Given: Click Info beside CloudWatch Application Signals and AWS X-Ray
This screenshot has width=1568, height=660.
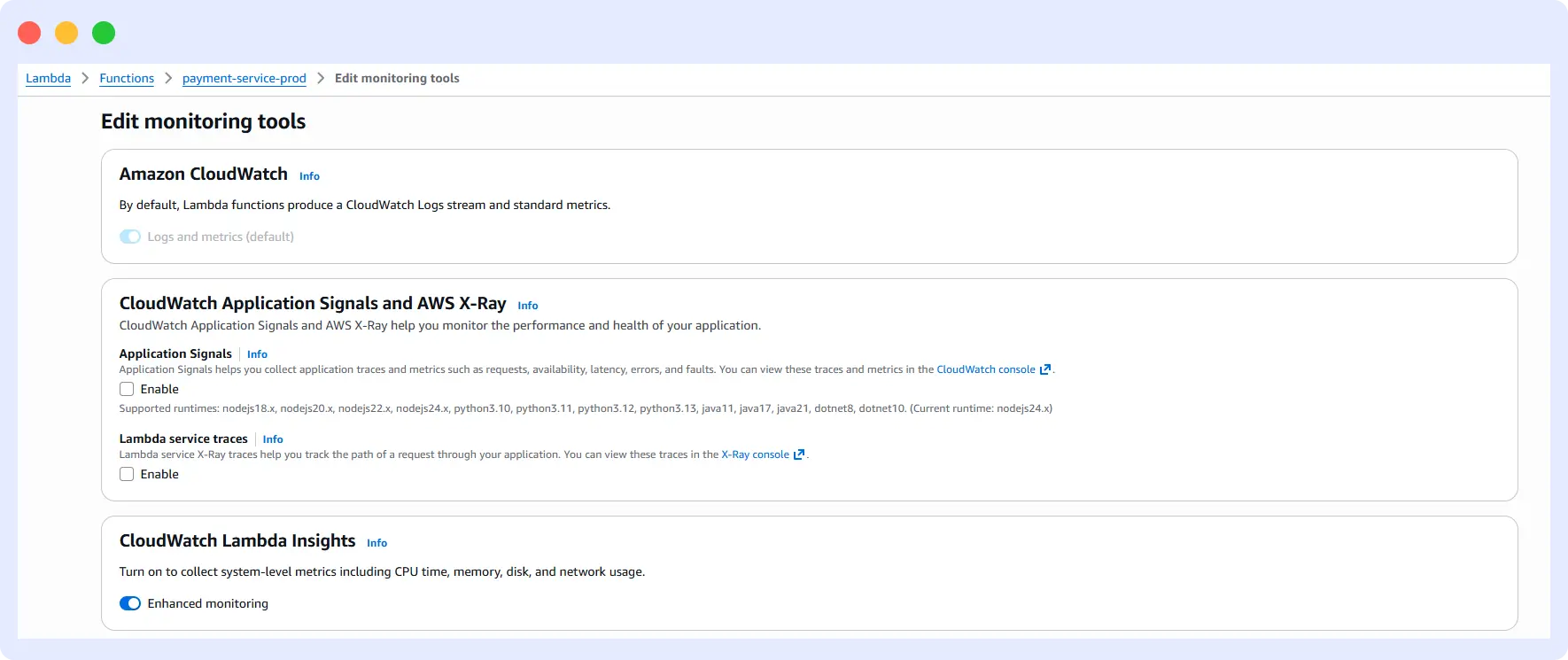Looking at the screenshot, I should (x=528, y=306).
